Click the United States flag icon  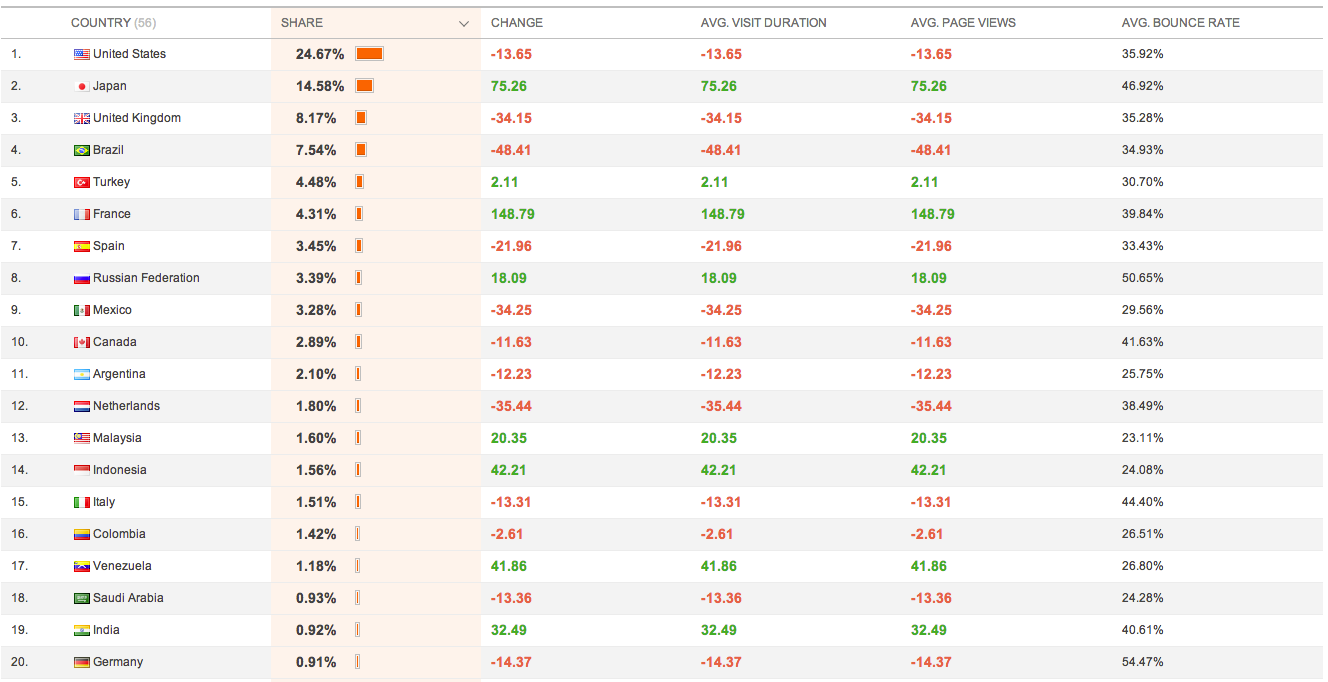[82, 54]
